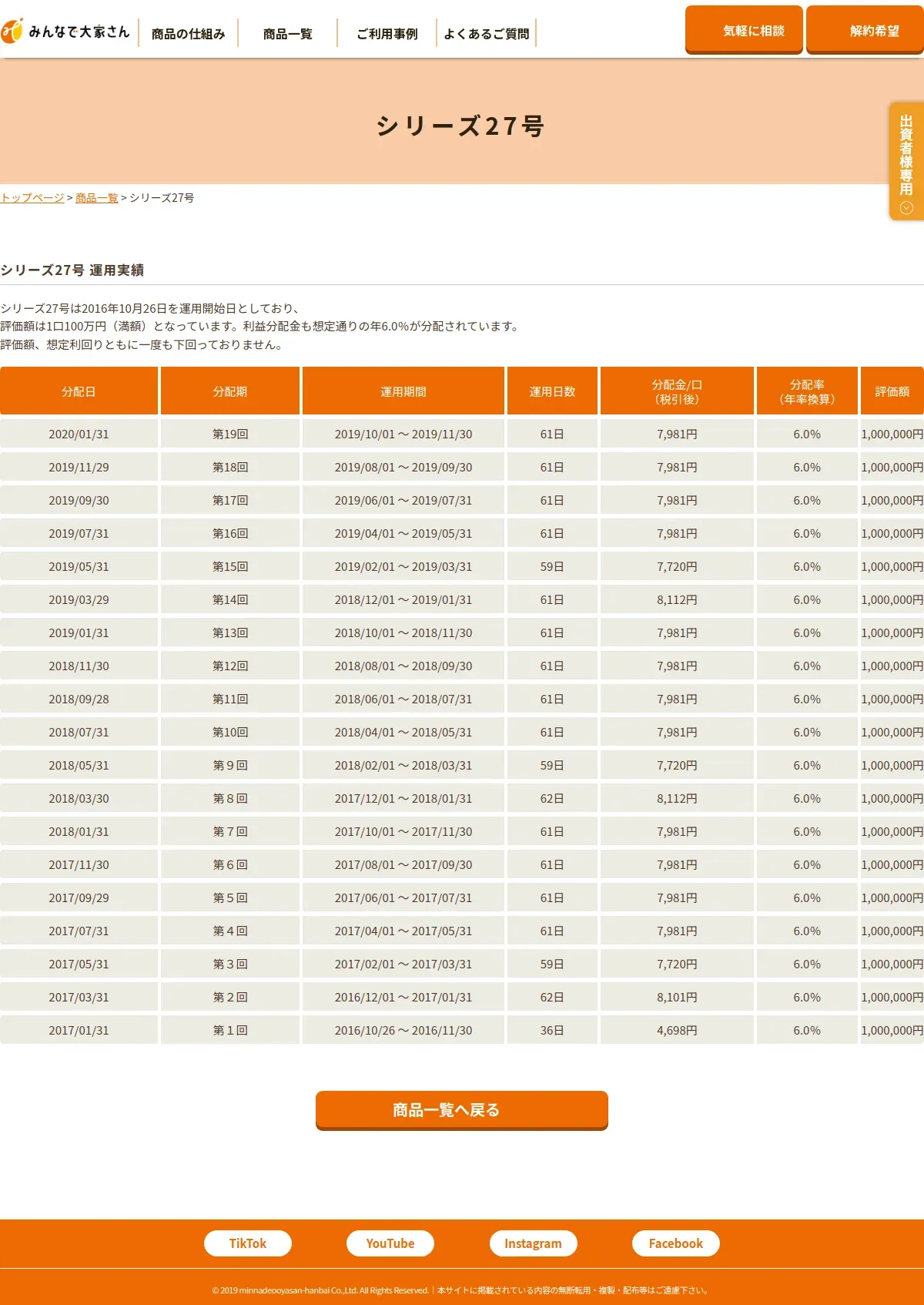Click the 分配日 column header
Screen dimensions: 924x1305
(79, 391)
